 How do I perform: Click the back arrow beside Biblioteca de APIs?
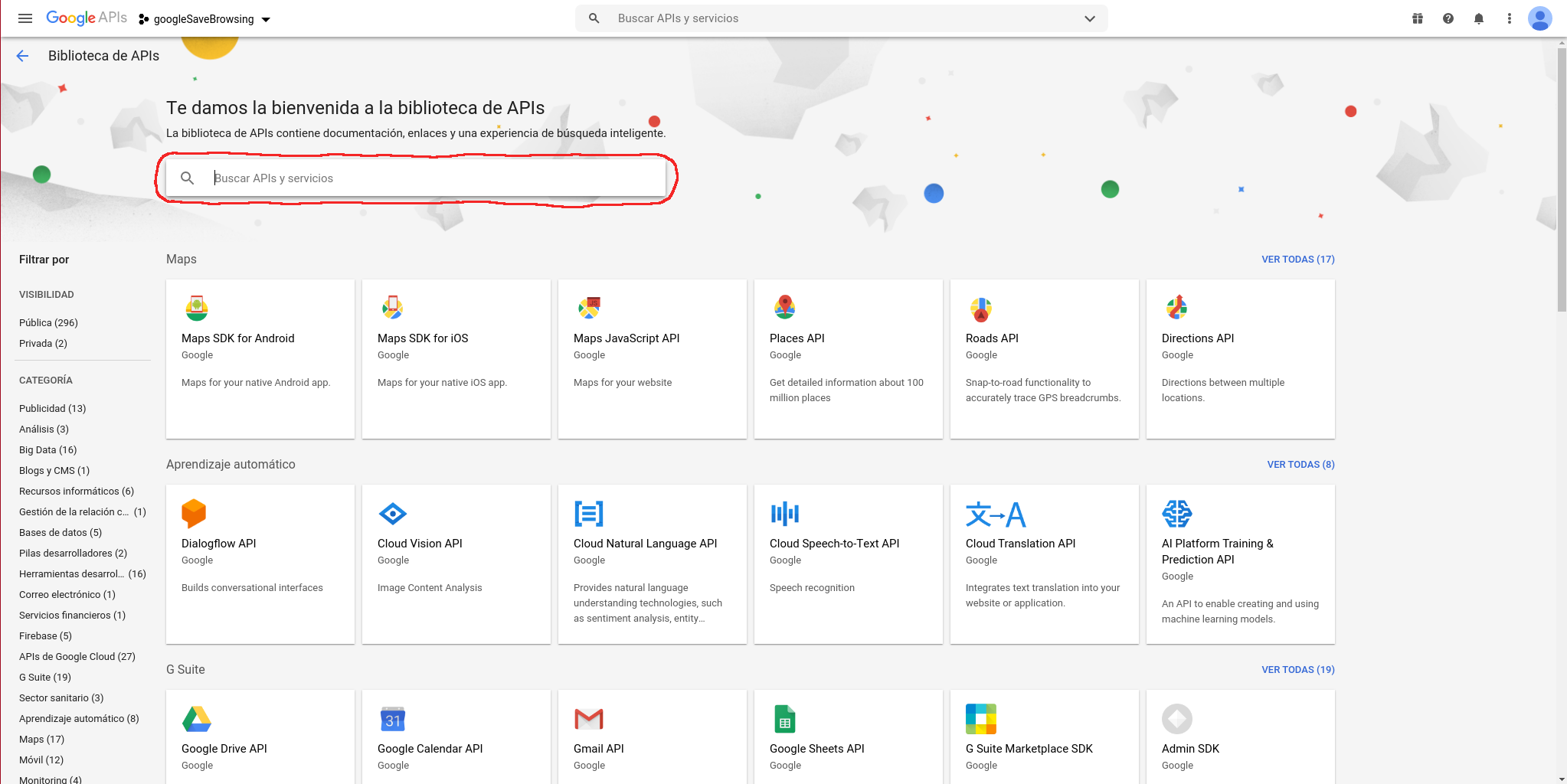[22, 56]
